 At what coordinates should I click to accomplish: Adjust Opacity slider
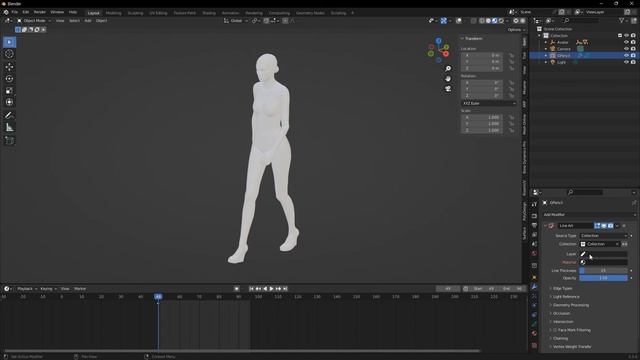pyautogui.click(x=603, y=278)
